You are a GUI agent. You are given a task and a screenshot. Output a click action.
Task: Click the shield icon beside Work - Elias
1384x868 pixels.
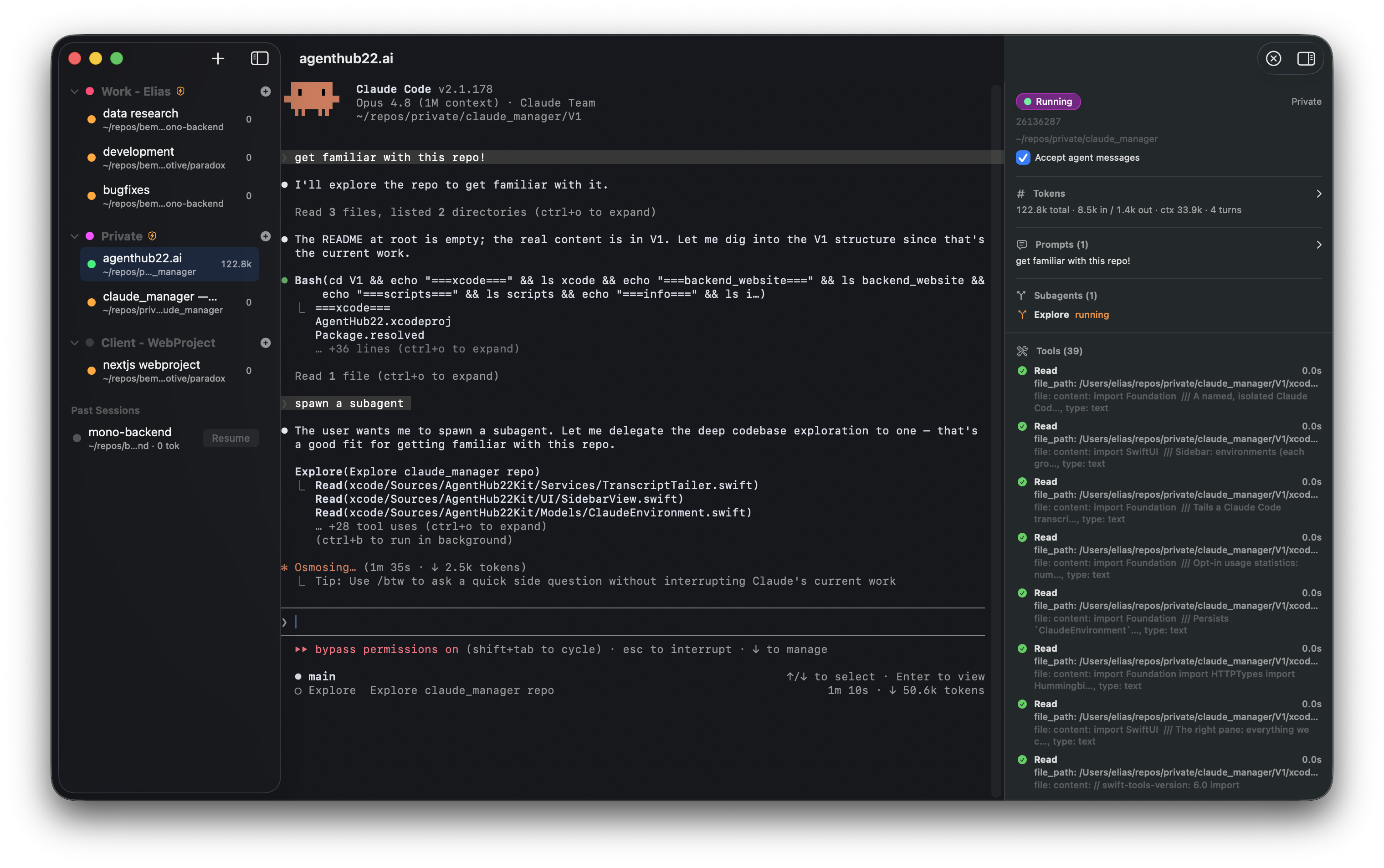coord(180,91)
